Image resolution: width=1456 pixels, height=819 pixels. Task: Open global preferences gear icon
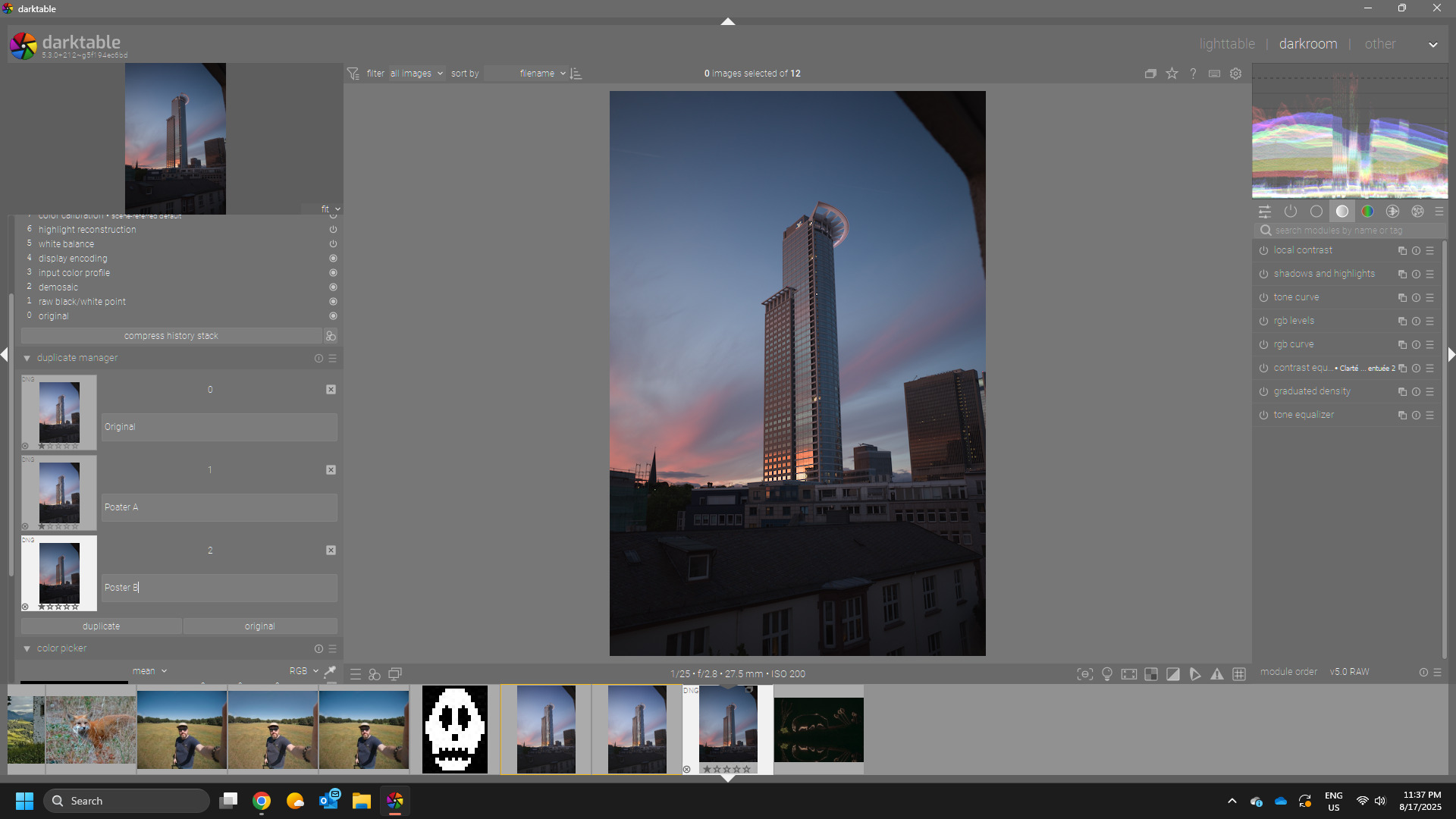(1236, 74)
